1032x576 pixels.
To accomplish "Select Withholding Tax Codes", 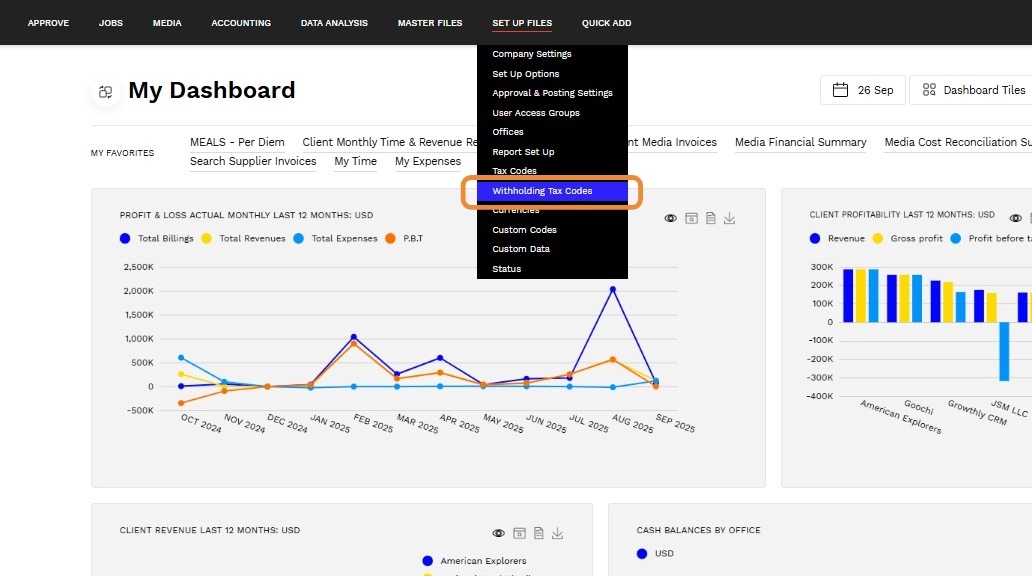I will [552, 191].
